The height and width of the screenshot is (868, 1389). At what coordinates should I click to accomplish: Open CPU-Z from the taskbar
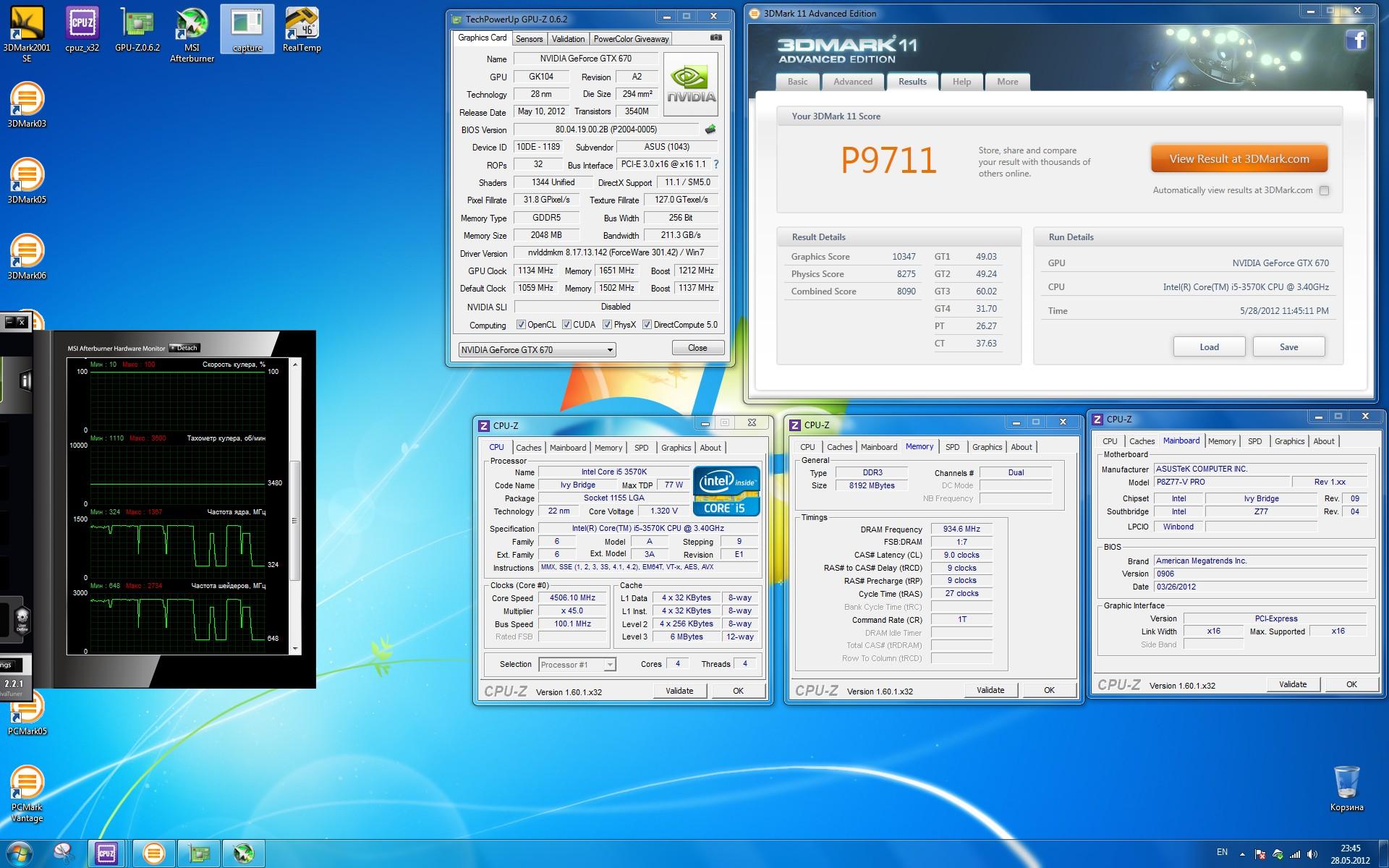[x=106, y=854]
